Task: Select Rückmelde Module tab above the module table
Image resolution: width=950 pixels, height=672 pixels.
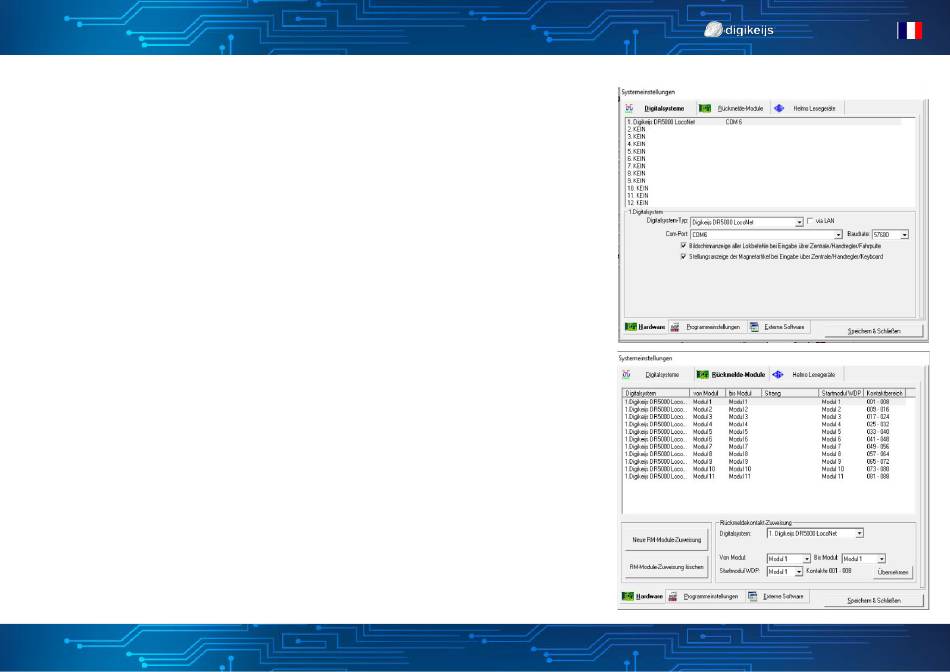Action: [x=731, y=375]
